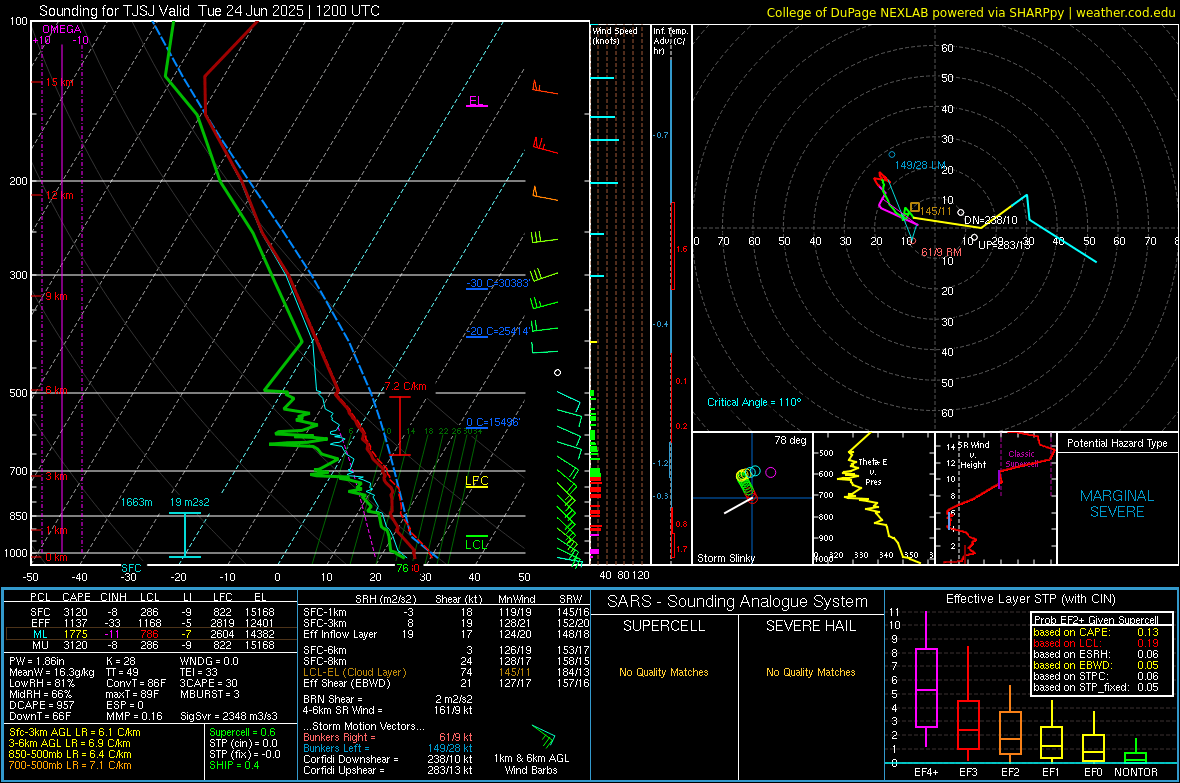Click the 1km & 6km AGL wind barb symbol
This screenshot has width=1180, height=783.
pos(543,736)
